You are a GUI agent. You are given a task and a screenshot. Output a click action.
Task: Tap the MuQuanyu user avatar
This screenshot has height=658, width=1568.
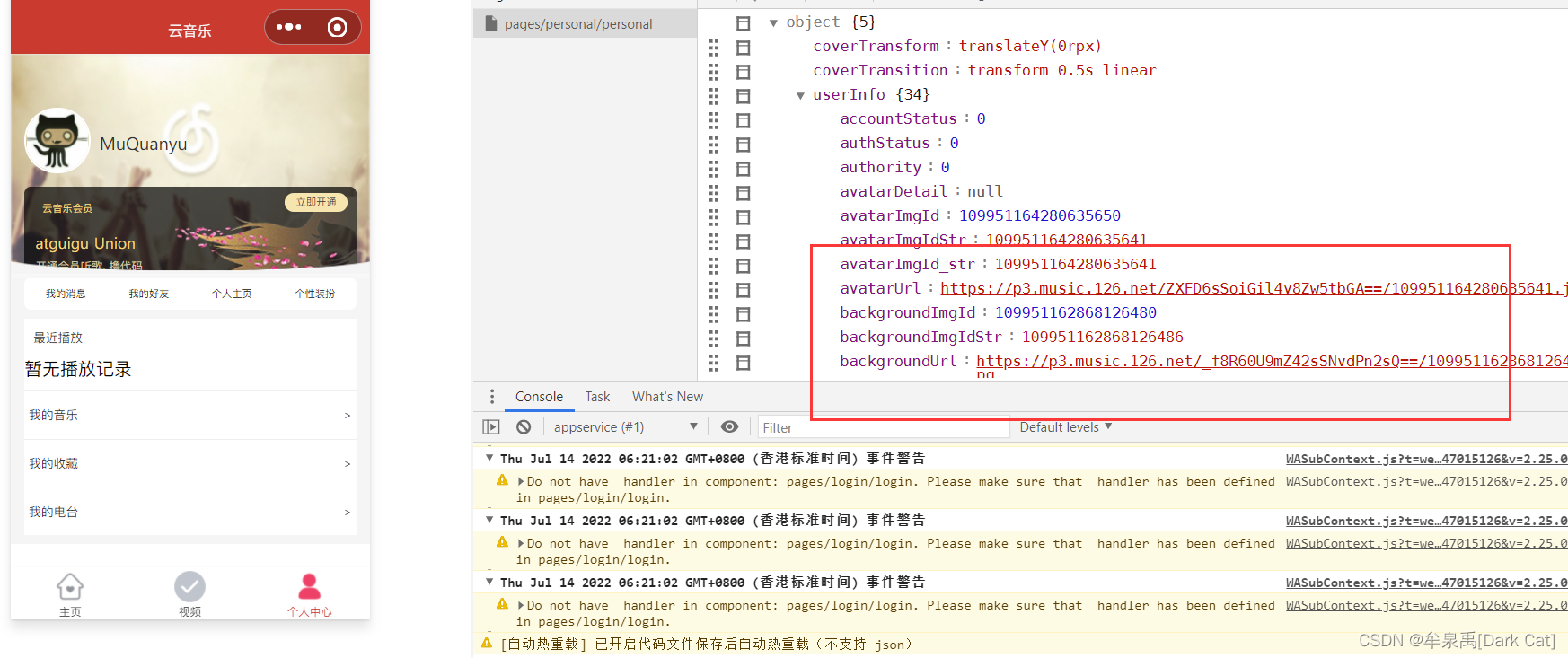pyautogui.click(x=57, y=141)
